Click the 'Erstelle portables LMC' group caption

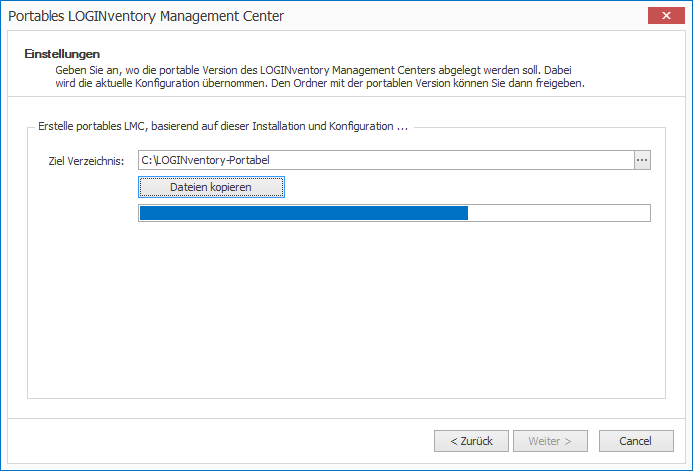pos(223,126)
